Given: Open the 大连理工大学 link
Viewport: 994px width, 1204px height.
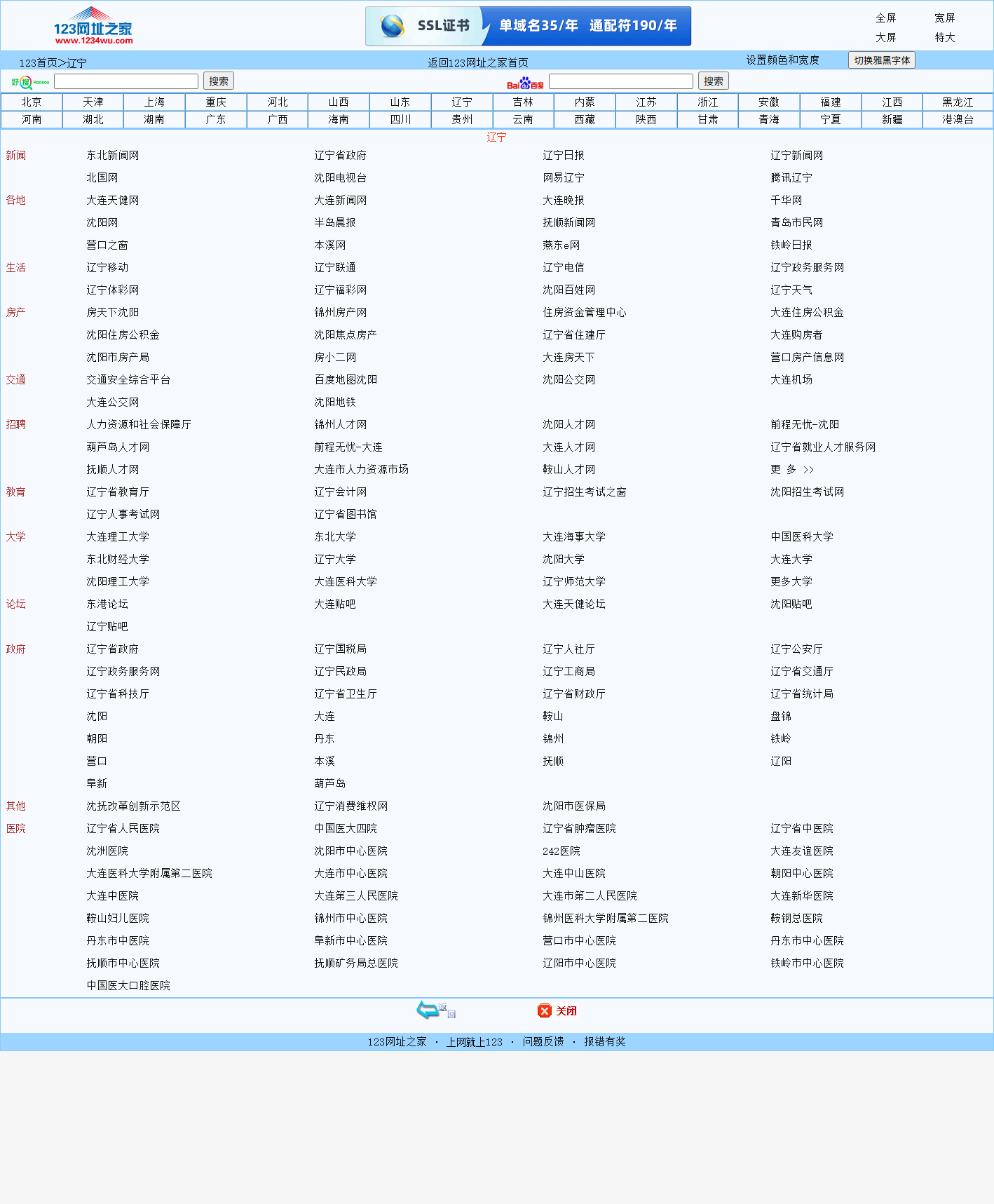Looking at the screenshot, I should [117, 536].
